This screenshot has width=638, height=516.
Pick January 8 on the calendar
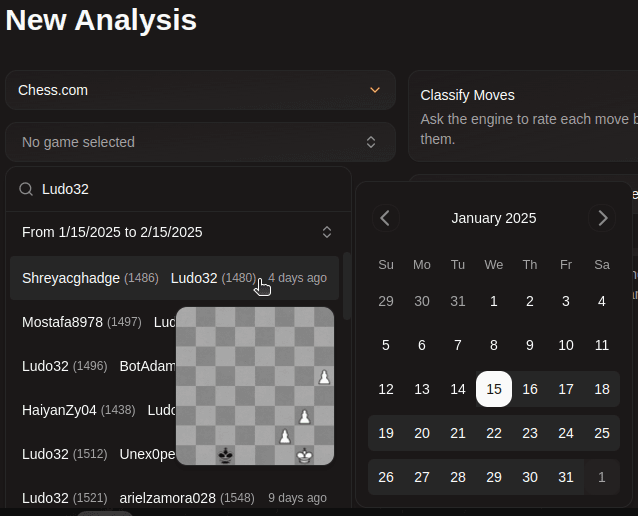(x=494, y=345)
